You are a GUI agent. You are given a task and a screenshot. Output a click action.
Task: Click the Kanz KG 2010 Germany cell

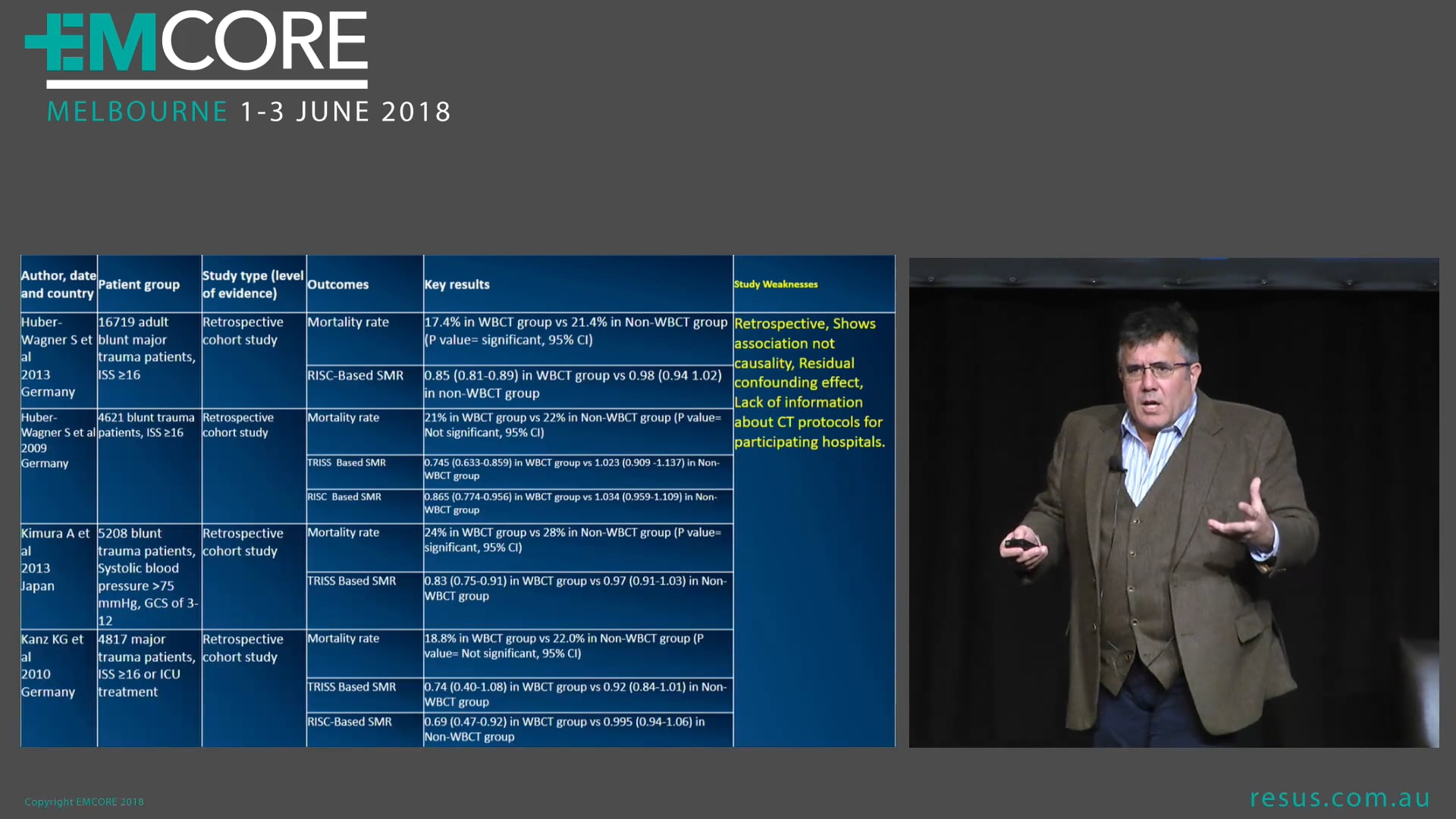coord(57,665)
